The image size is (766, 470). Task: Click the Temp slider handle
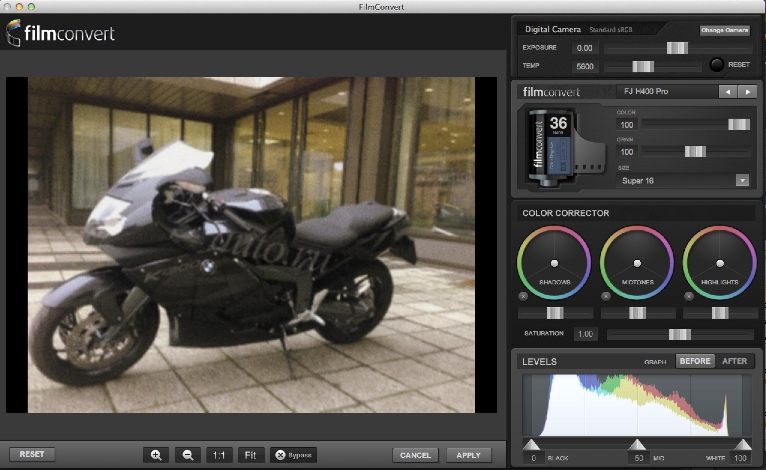pyautogui.click(x=643, y=66)
